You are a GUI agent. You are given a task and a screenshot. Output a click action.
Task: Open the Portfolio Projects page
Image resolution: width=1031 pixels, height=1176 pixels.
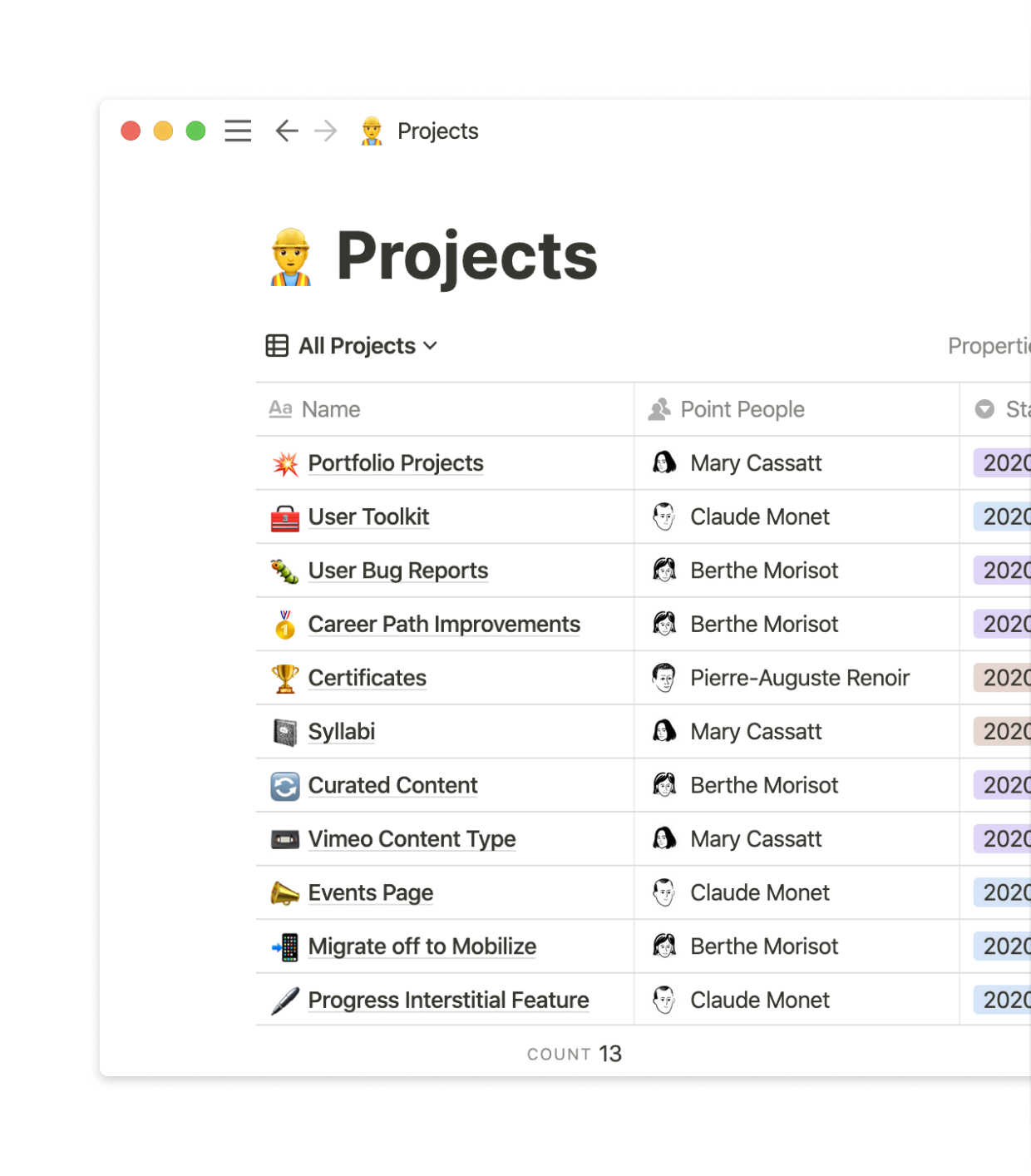[396, 463]
